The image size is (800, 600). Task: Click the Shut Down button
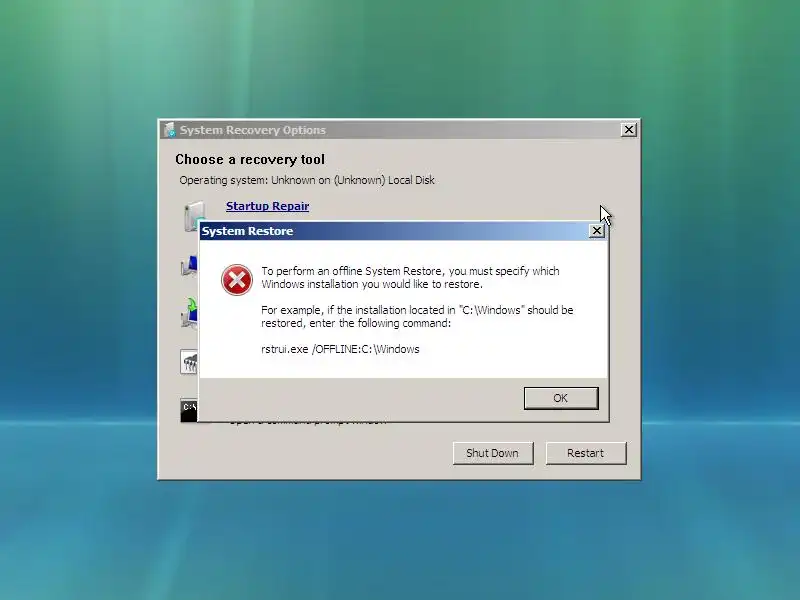click(x=492, y=453)
